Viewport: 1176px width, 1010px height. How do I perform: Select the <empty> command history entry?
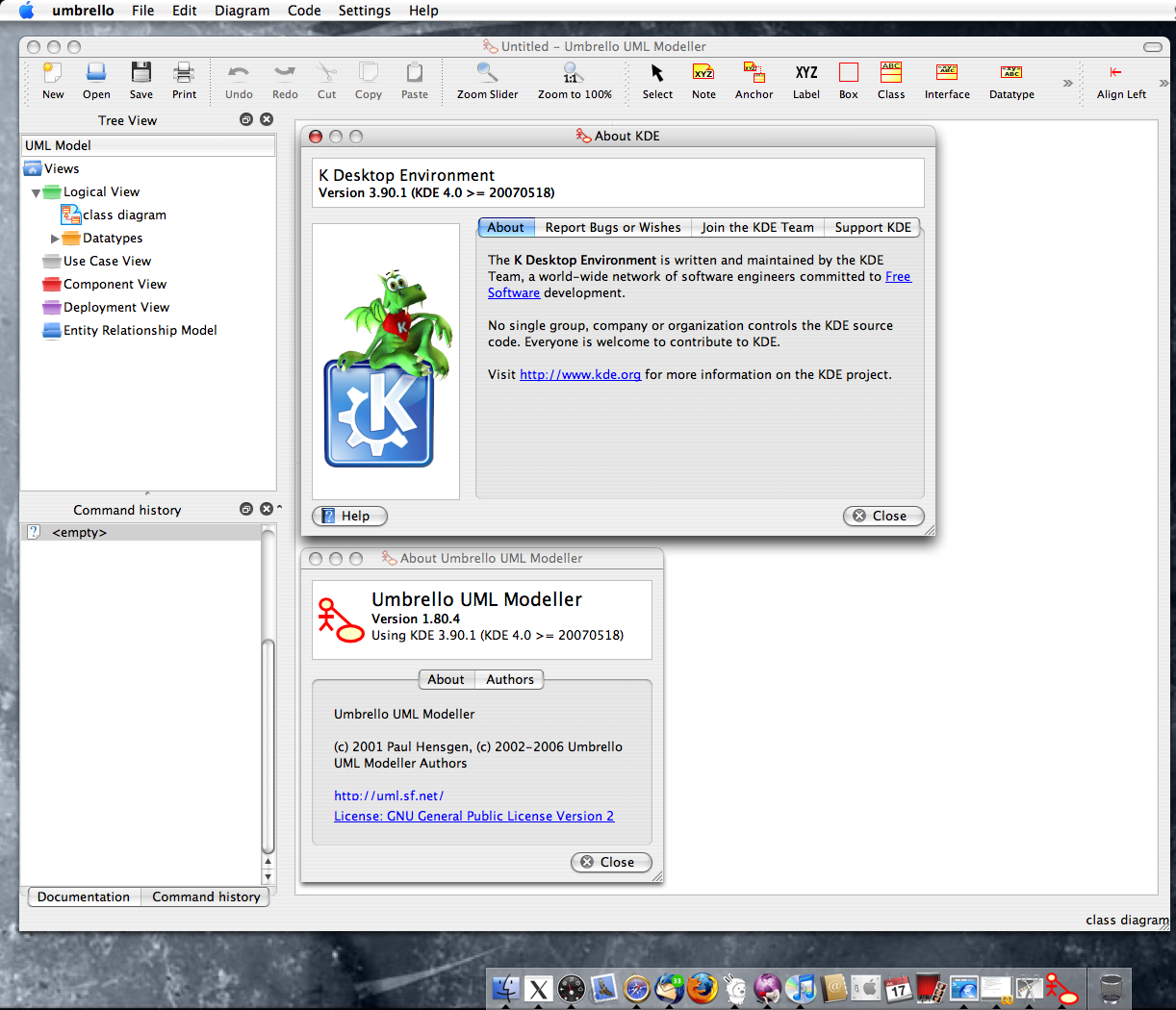[x=141, y=532]
